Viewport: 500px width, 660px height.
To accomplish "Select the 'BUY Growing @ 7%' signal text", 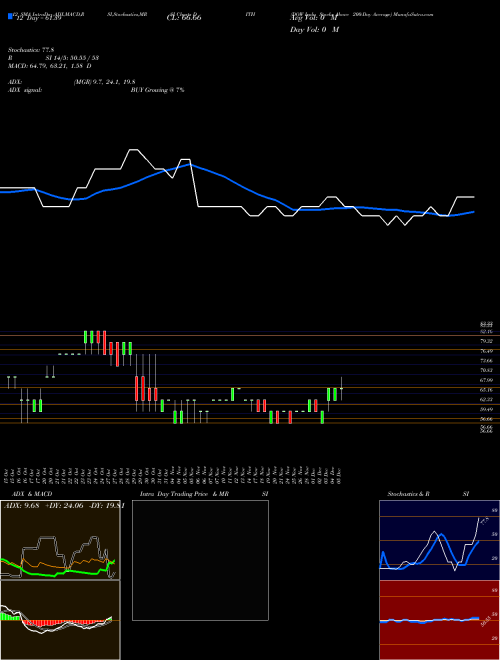I will pyautogui.click(x=157, y=90).
